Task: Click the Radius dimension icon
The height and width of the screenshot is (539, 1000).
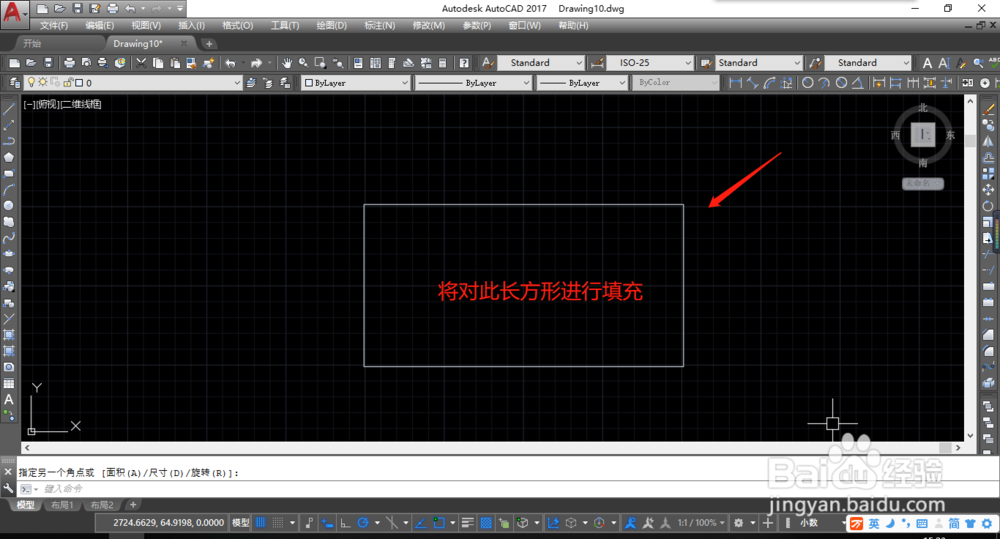Action: click(x=807, y=82)
